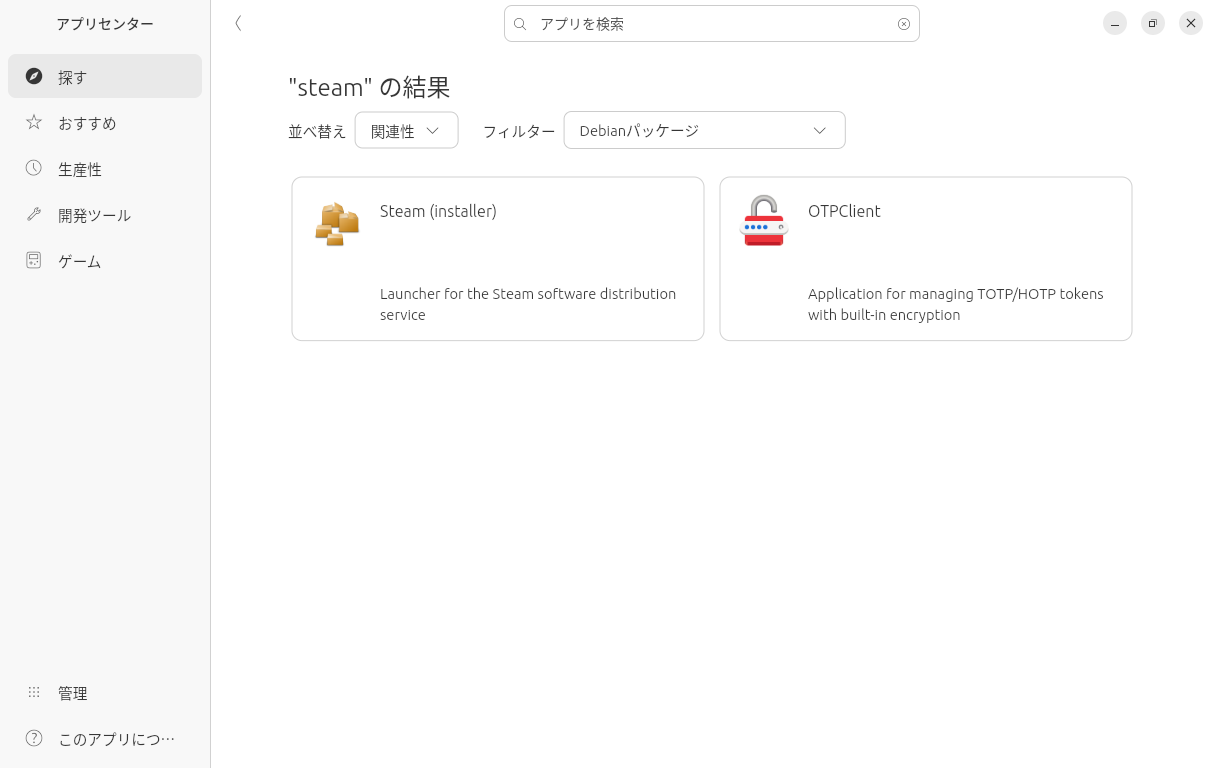Image resolution: width=1213 pixels, height=768 pixels.
Task: Clear the search field with X icon
Action: coord(904,24)
